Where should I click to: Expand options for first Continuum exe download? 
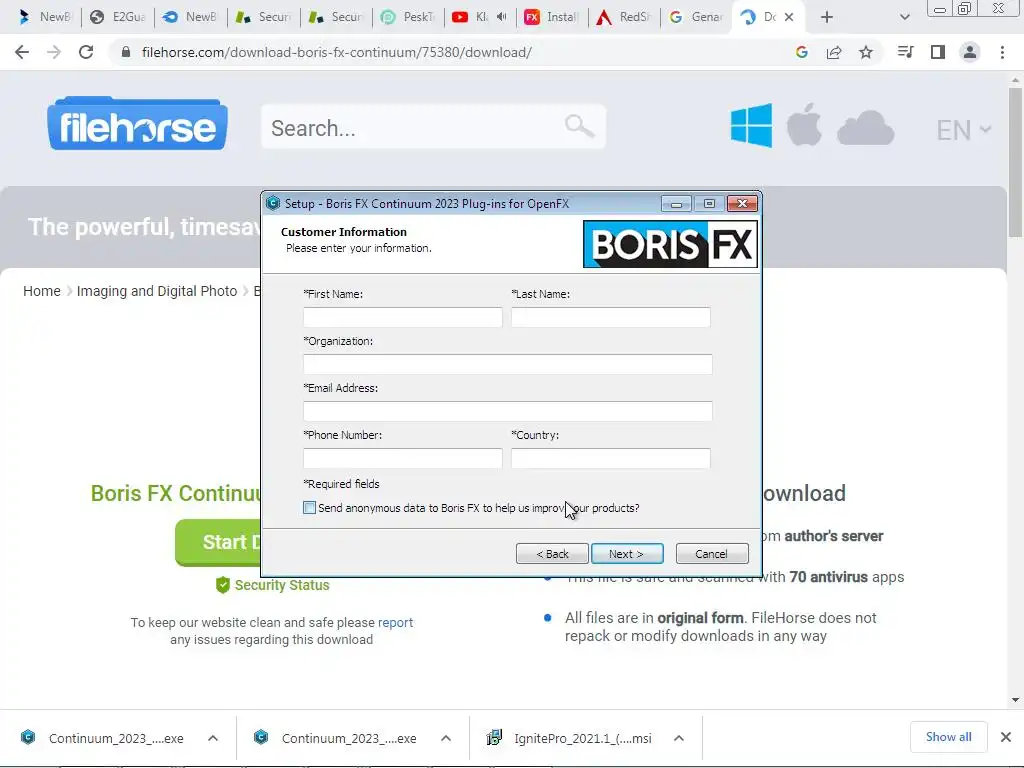(x=213, y=738)
